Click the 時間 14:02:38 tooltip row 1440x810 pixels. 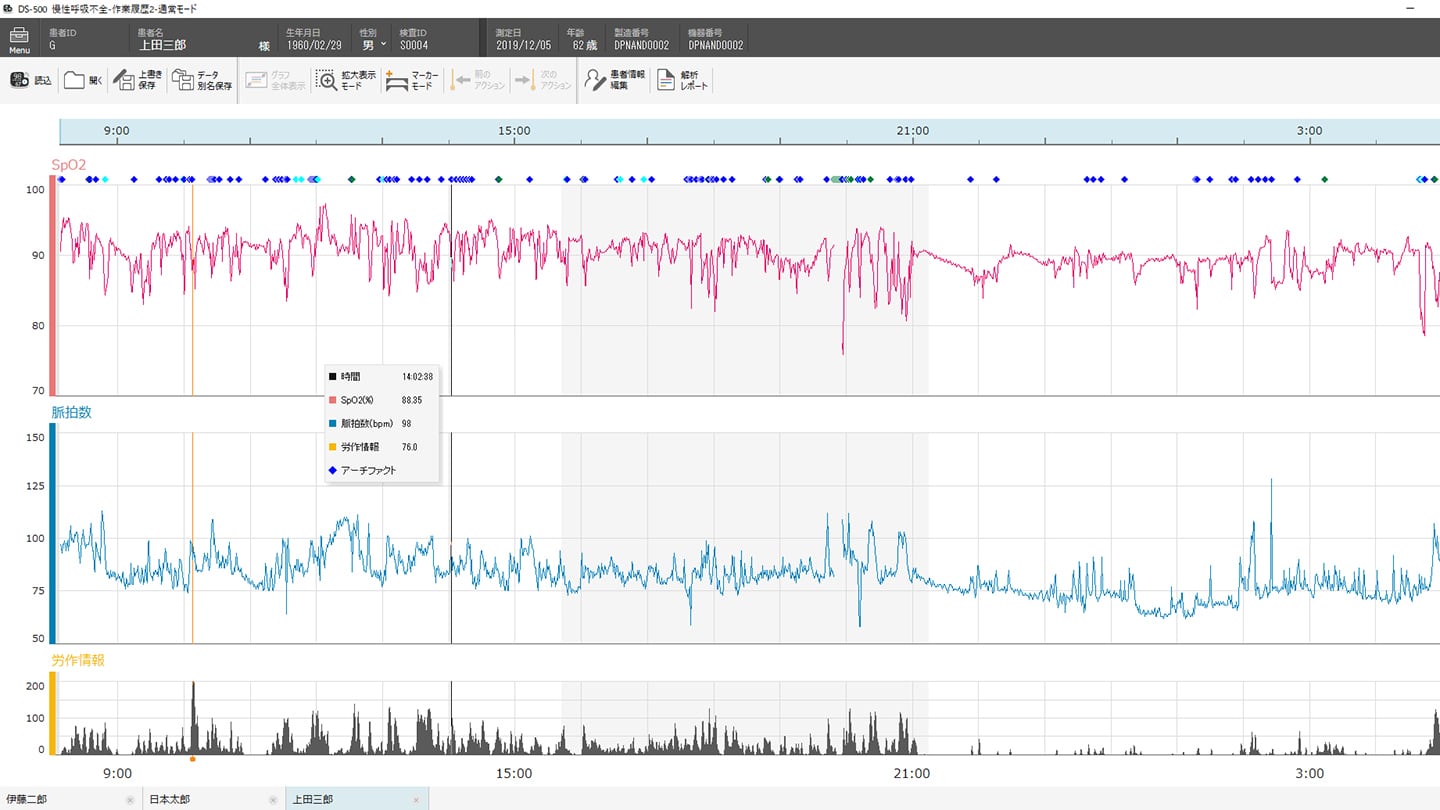[x=381, y=377]
